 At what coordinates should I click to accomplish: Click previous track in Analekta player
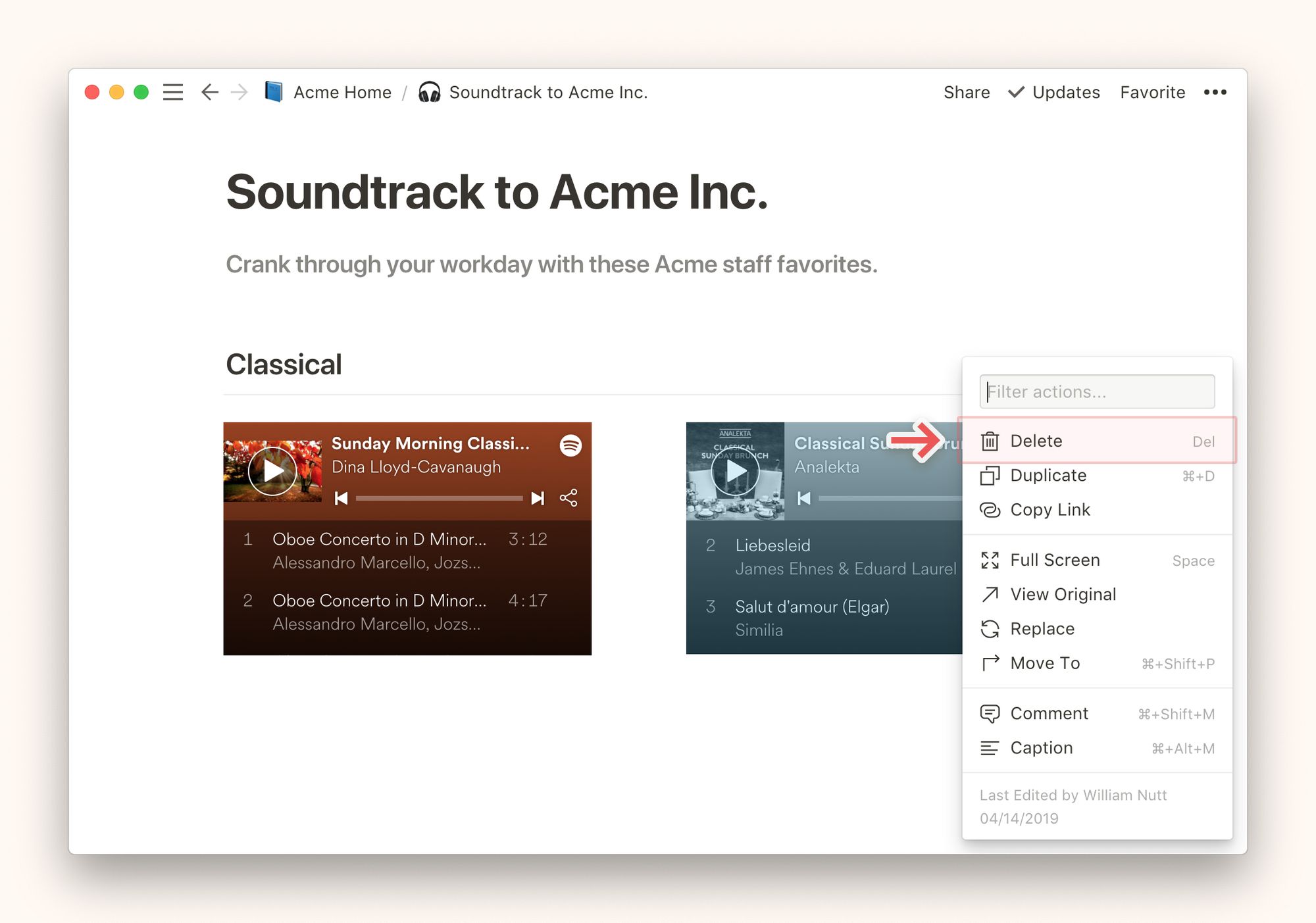(x=803, y=498)
